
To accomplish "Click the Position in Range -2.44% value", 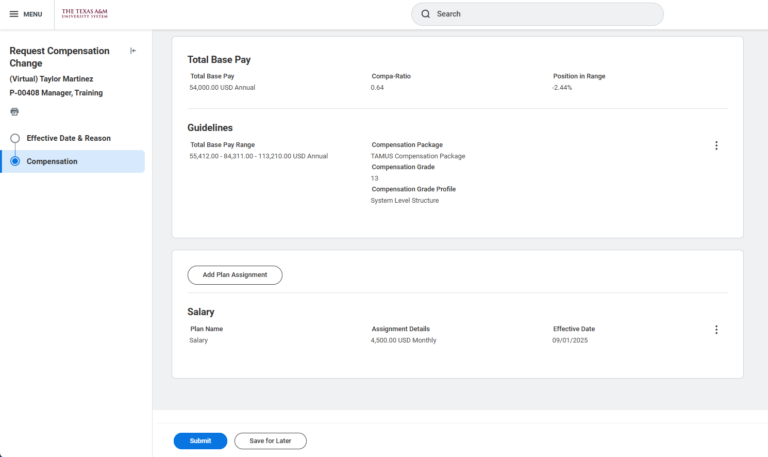I will [562, 88].
